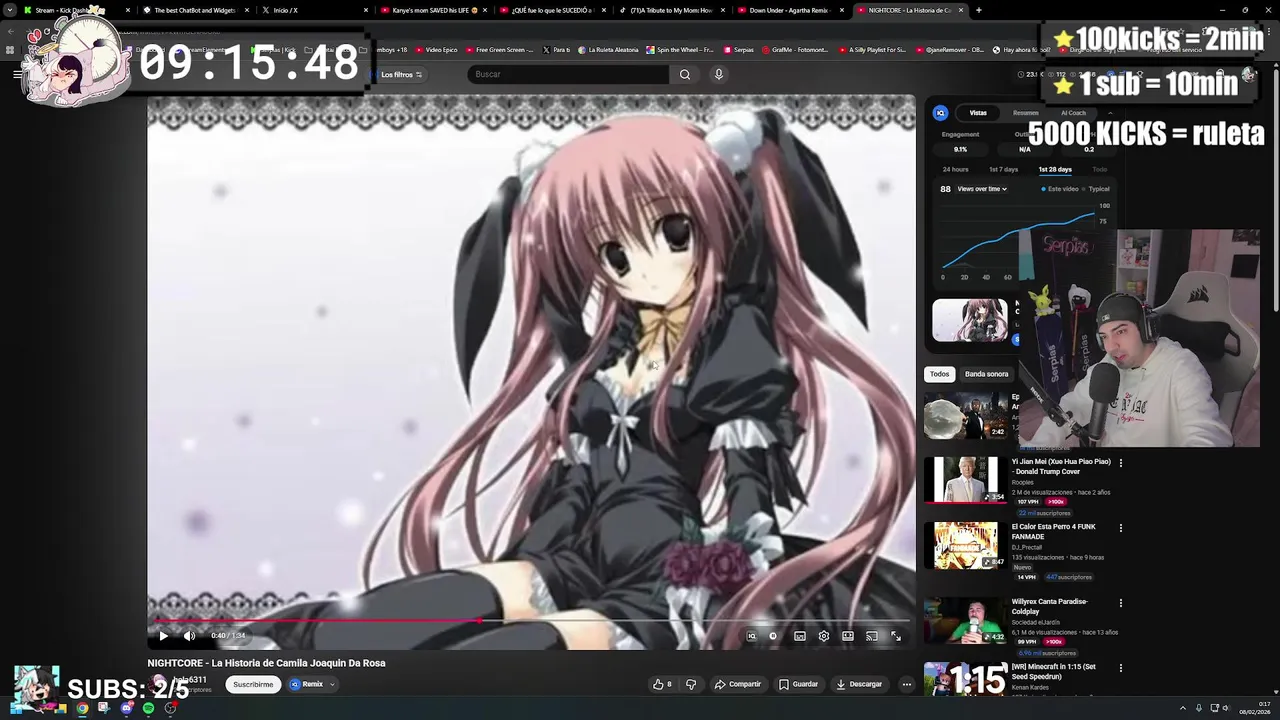
Task: Switch to the Stream - Kick Dashboard browser tab
Action: click(75, 10)
